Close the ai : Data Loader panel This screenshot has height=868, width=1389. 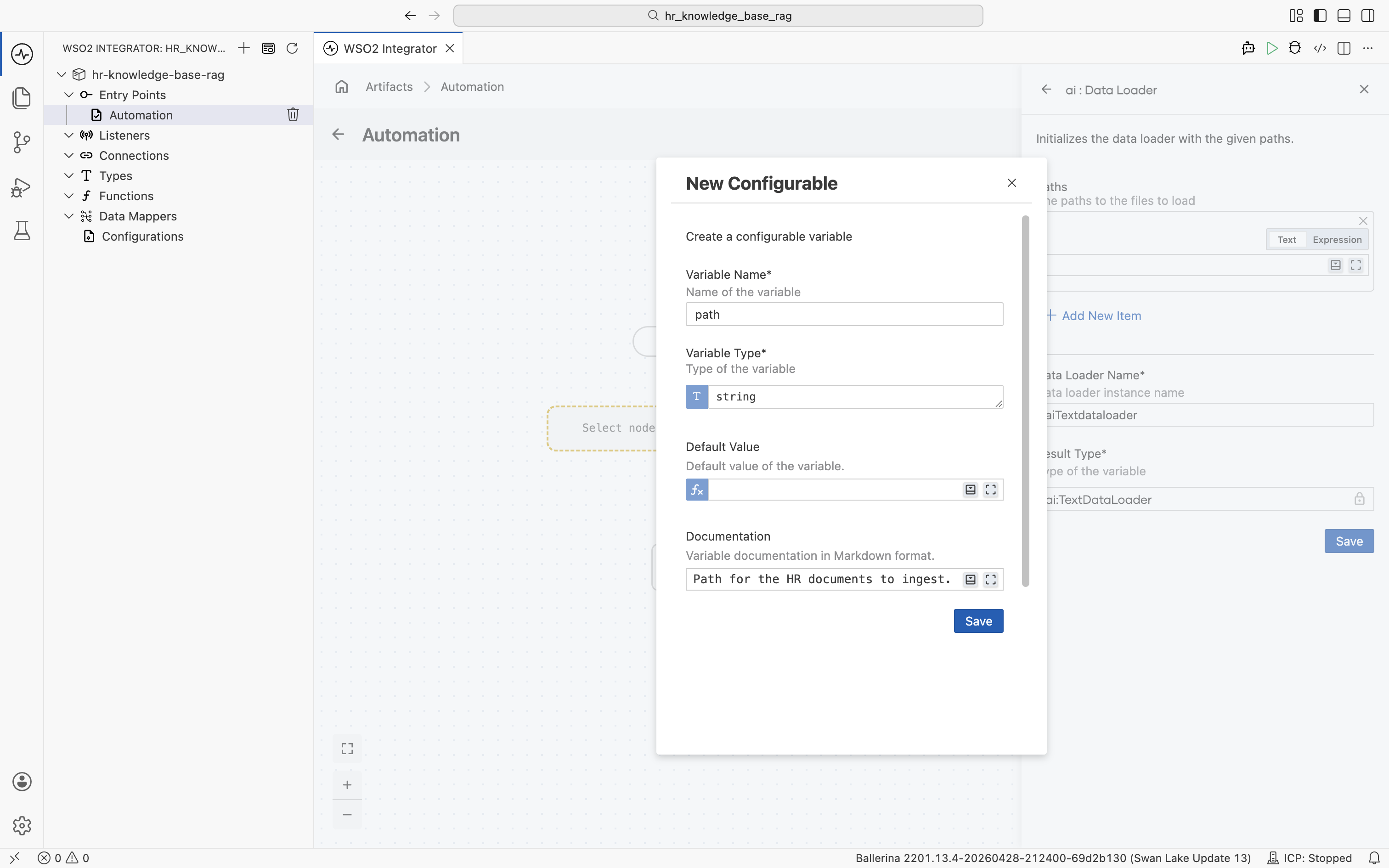click(x=1364, y=89)
